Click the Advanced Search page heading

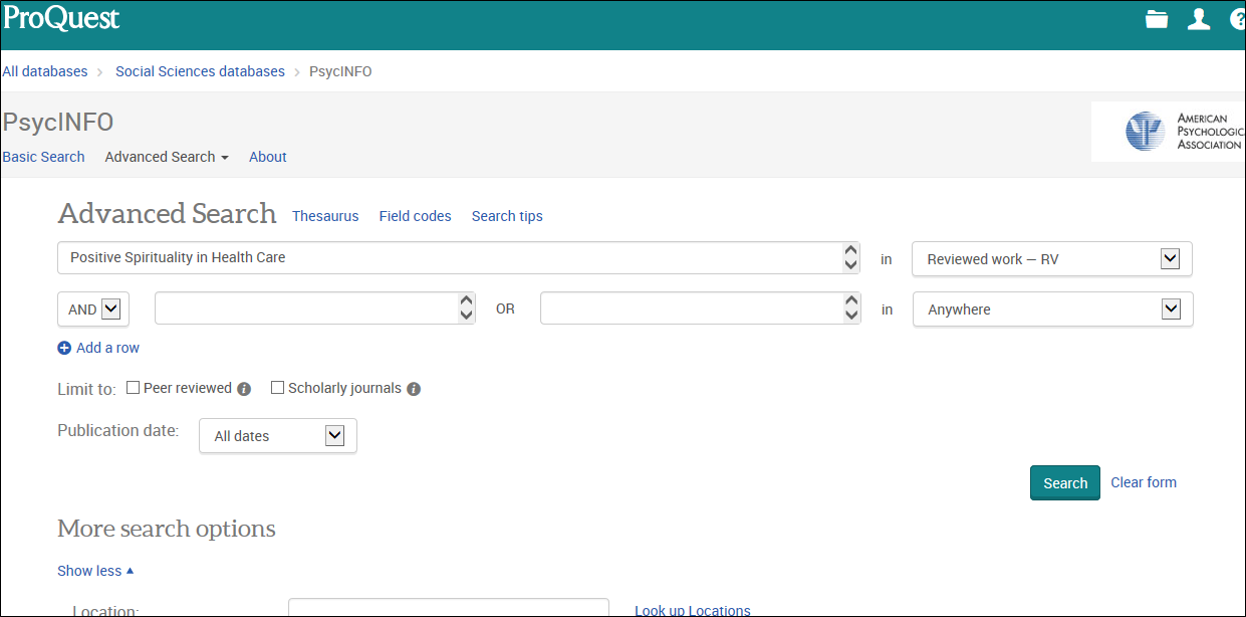coord(167,213)
